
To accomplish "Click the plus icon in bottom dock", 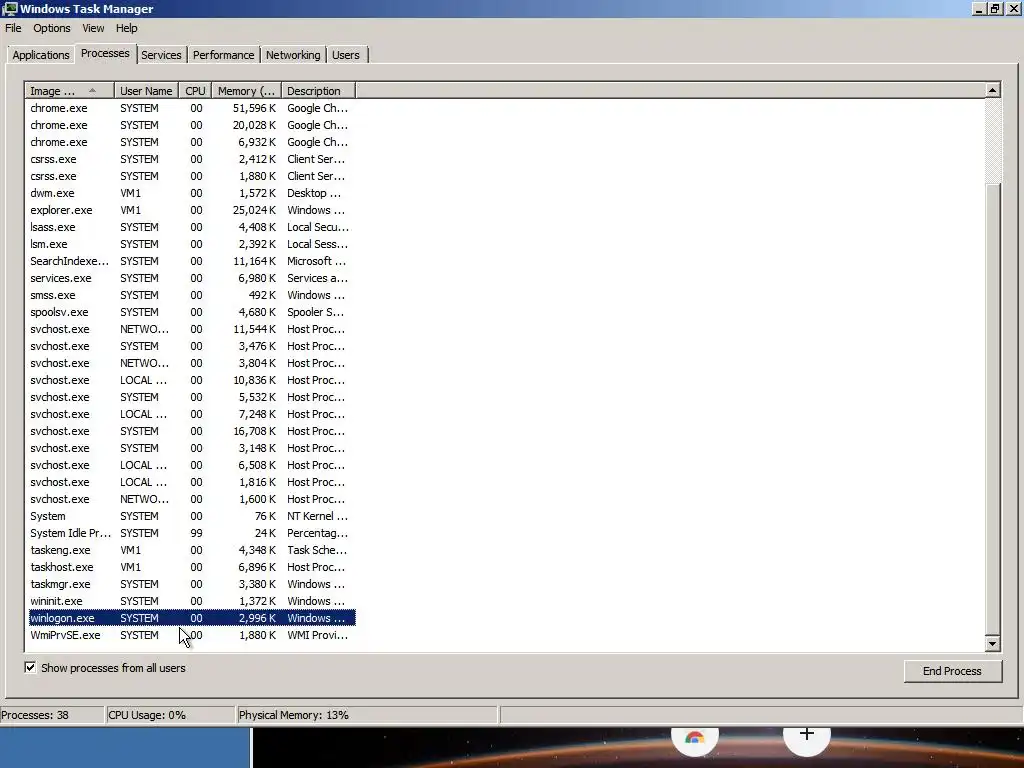I will pos(807,733).
